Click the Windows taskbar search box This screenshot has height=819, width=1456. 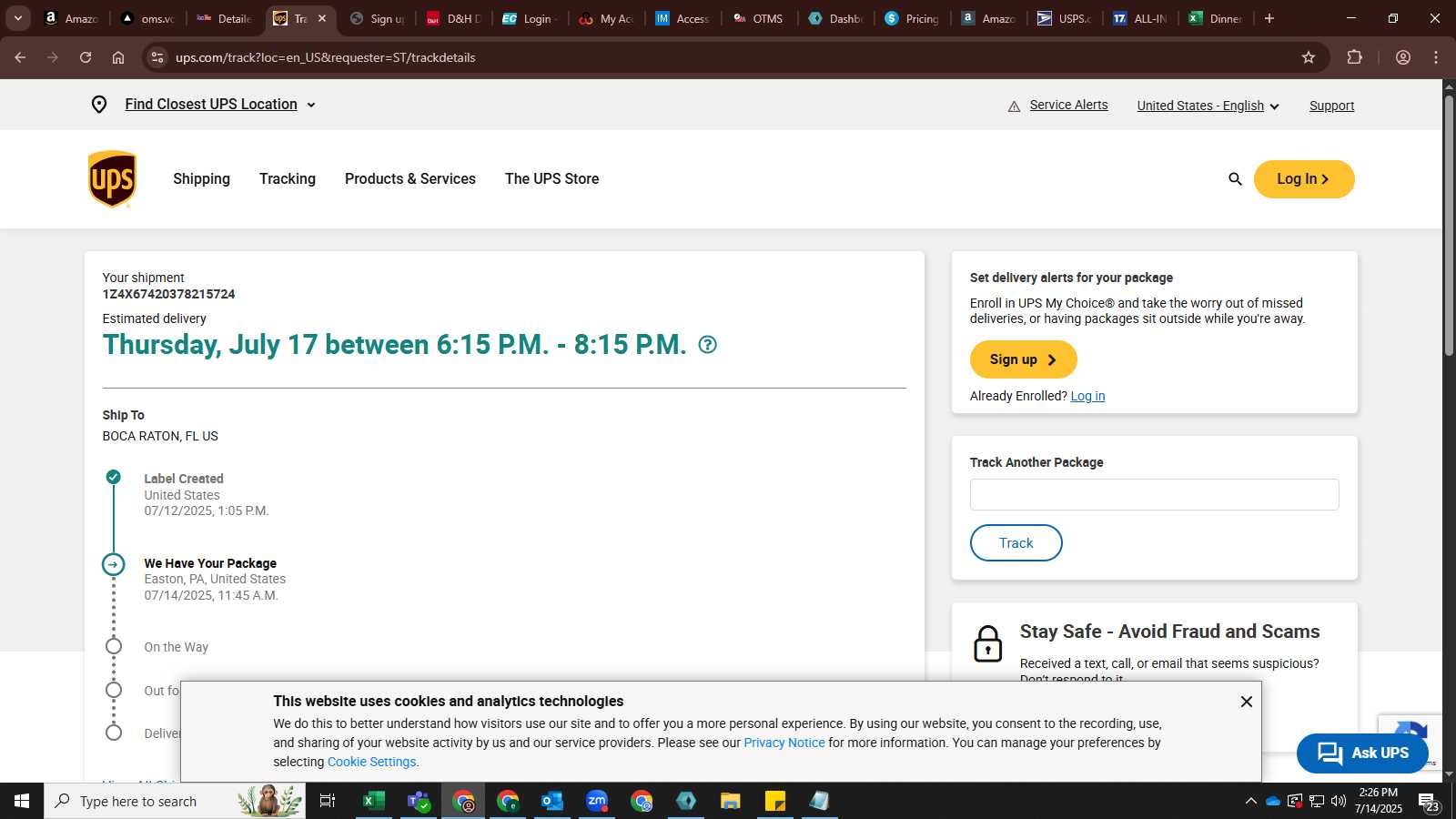[175, 801]
